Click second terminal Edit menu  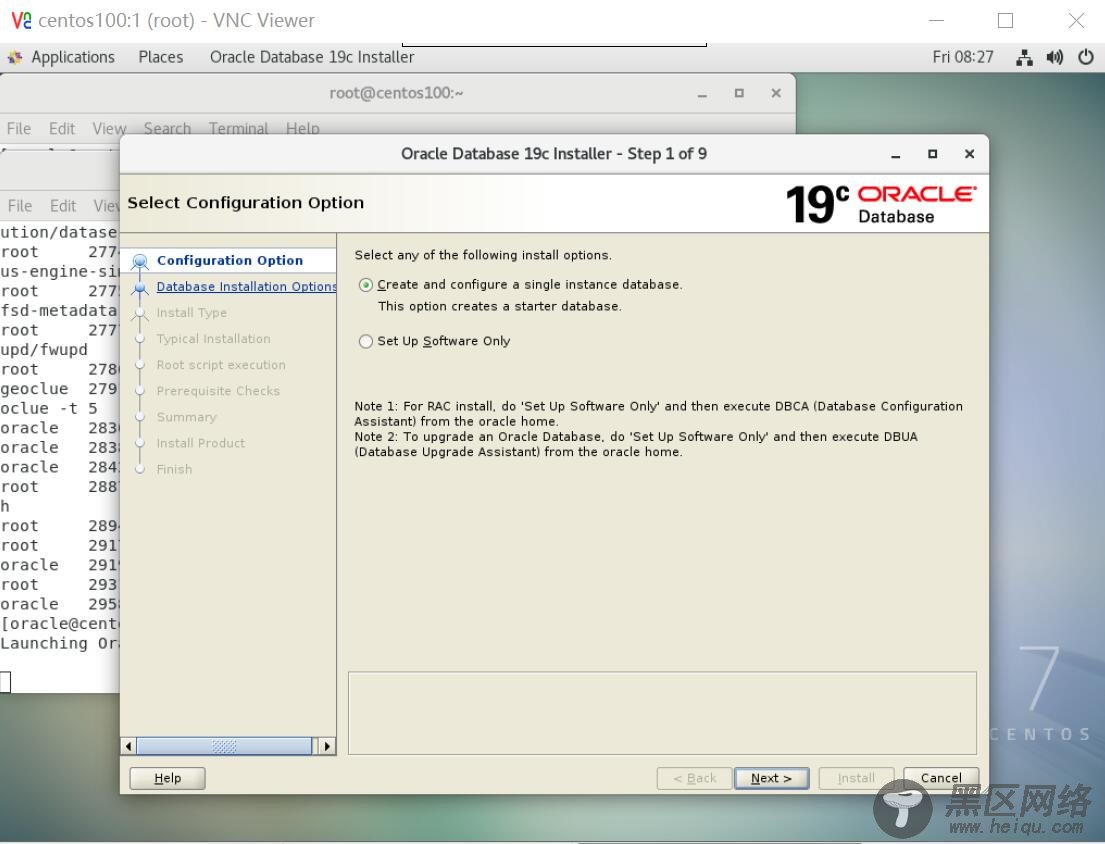[x=63, y=206]
